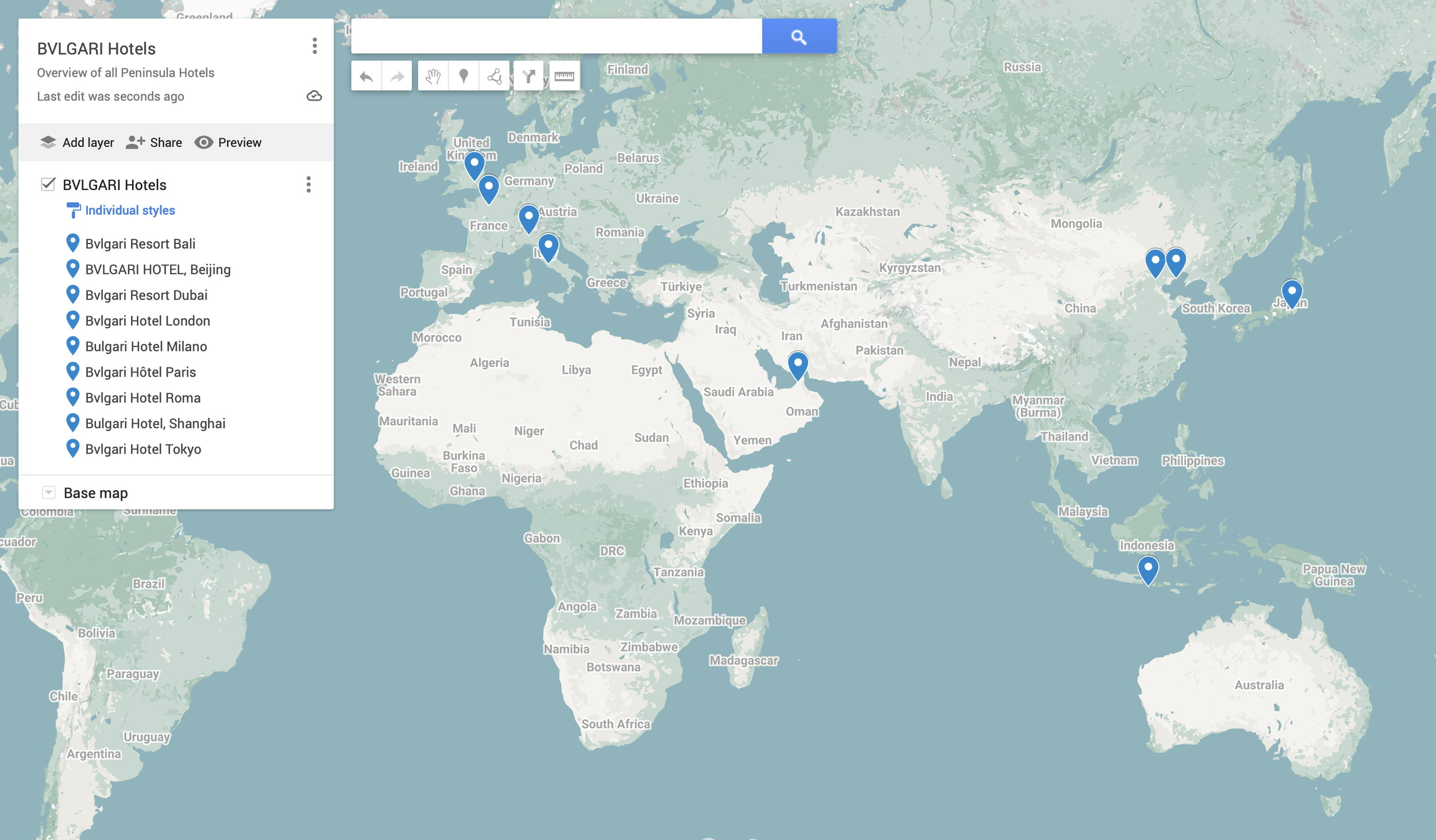Image resolution: width=1436 pixels, height=840 pixels.
Task: Click the BVLGARI Hotels layer name
Action: (114, 185)
